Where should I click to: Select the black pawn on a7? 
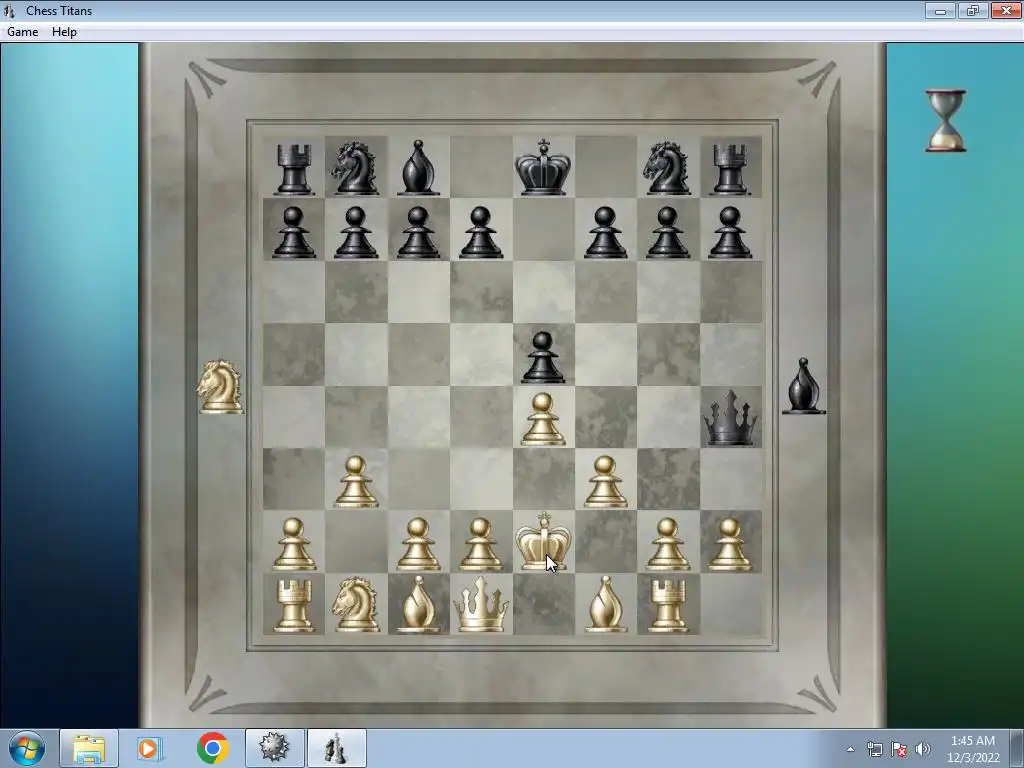293,232
